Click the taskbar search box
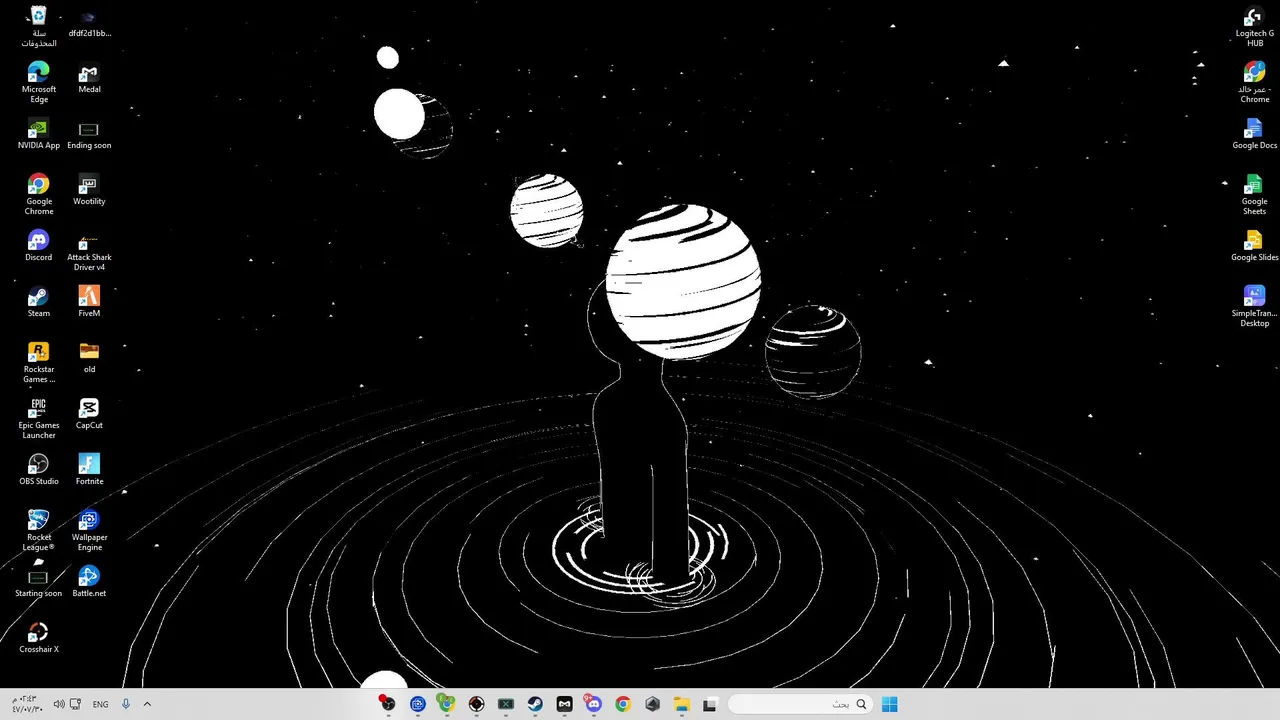Viewport: 1280px width, 720px height. [799, 704]
